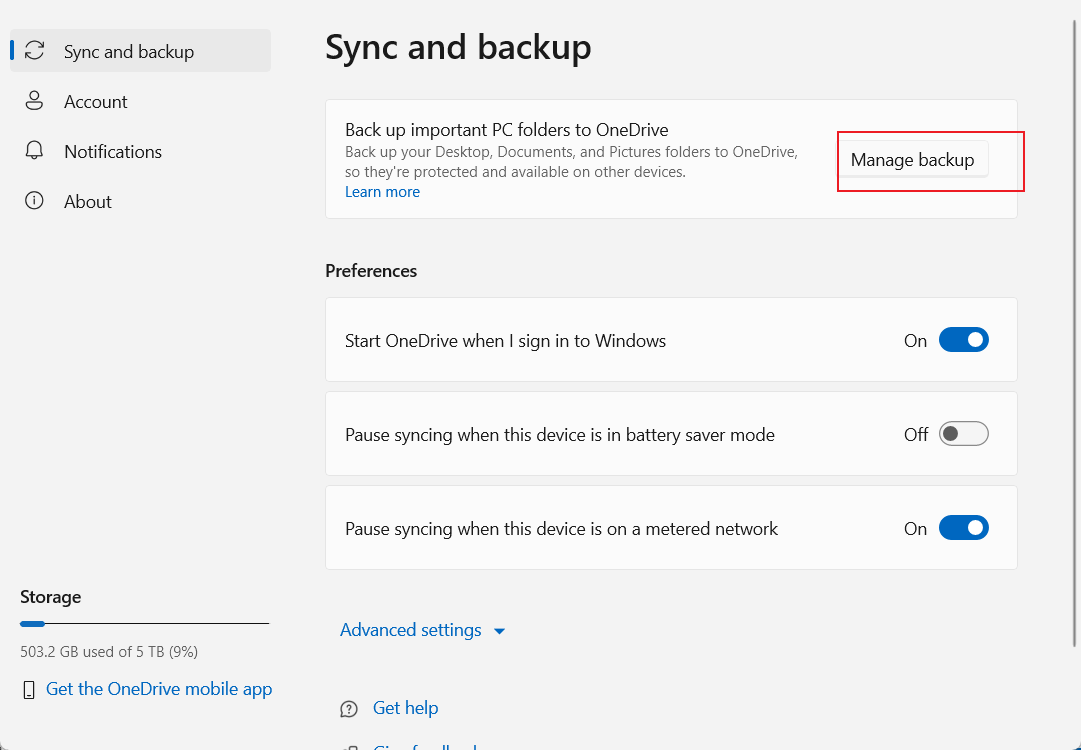Click the Get help link text
Viewport: 1081px width, 750px height.
pos(405,708)
